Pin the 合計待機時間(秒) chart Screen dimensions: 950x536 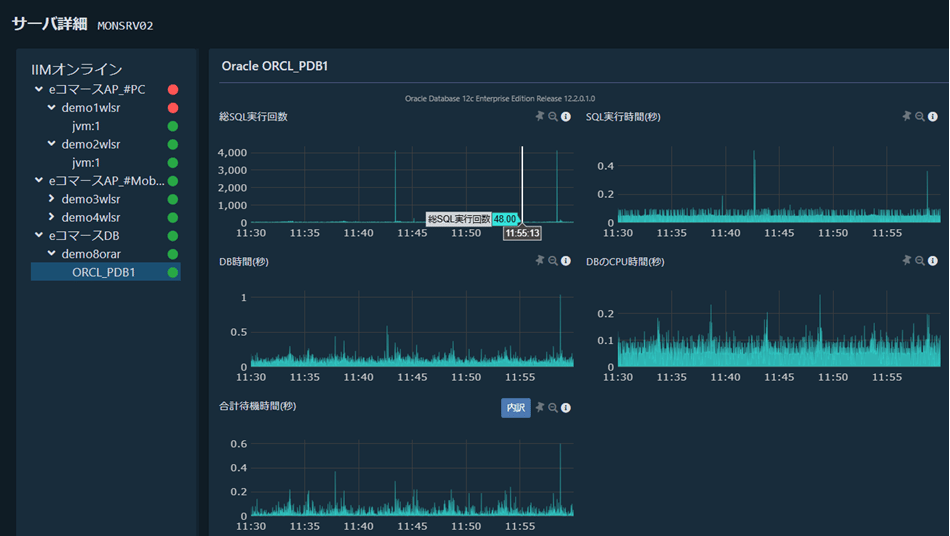pos(540,408)
